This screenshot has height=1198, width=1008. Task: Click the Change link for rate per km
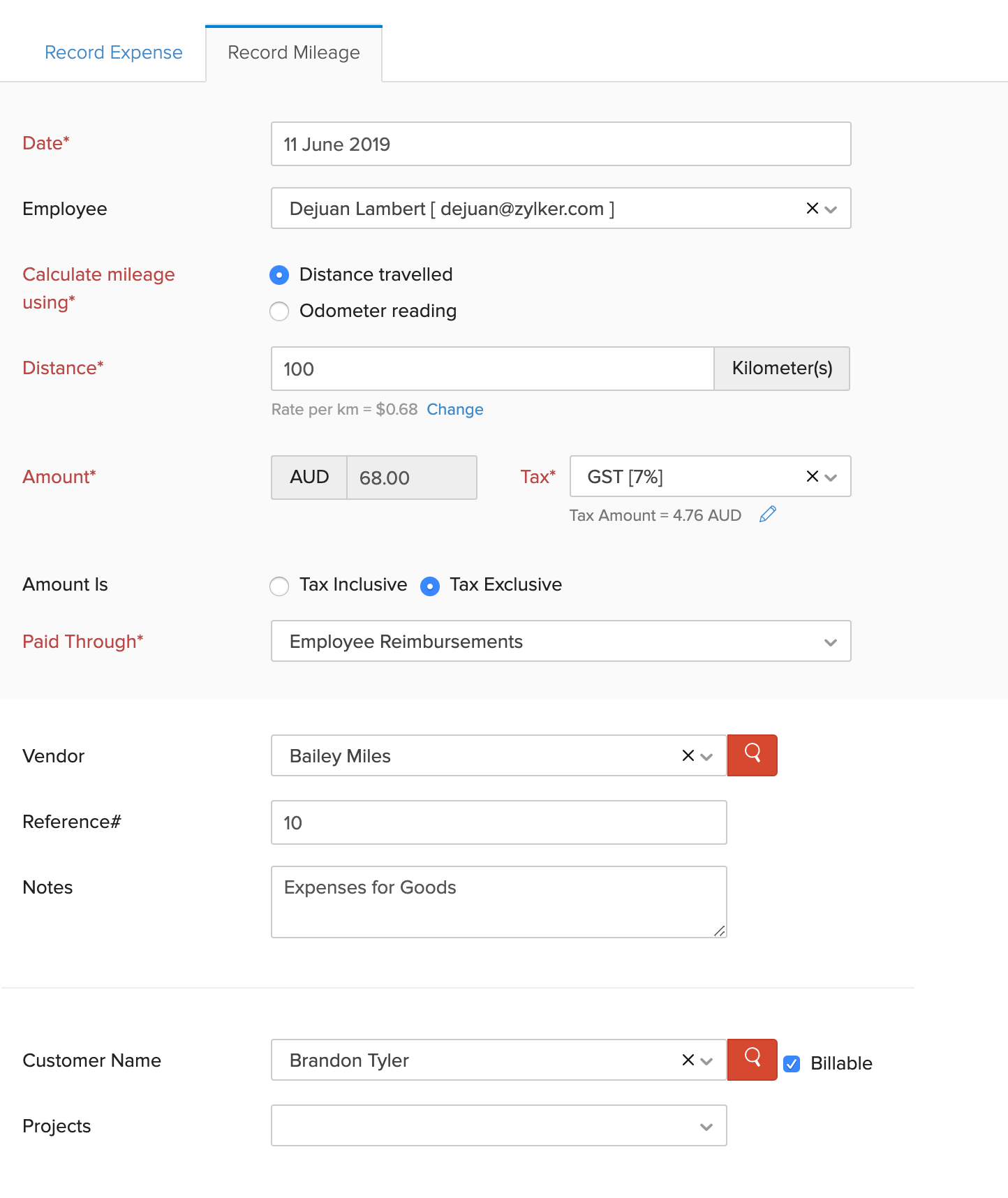454,409
